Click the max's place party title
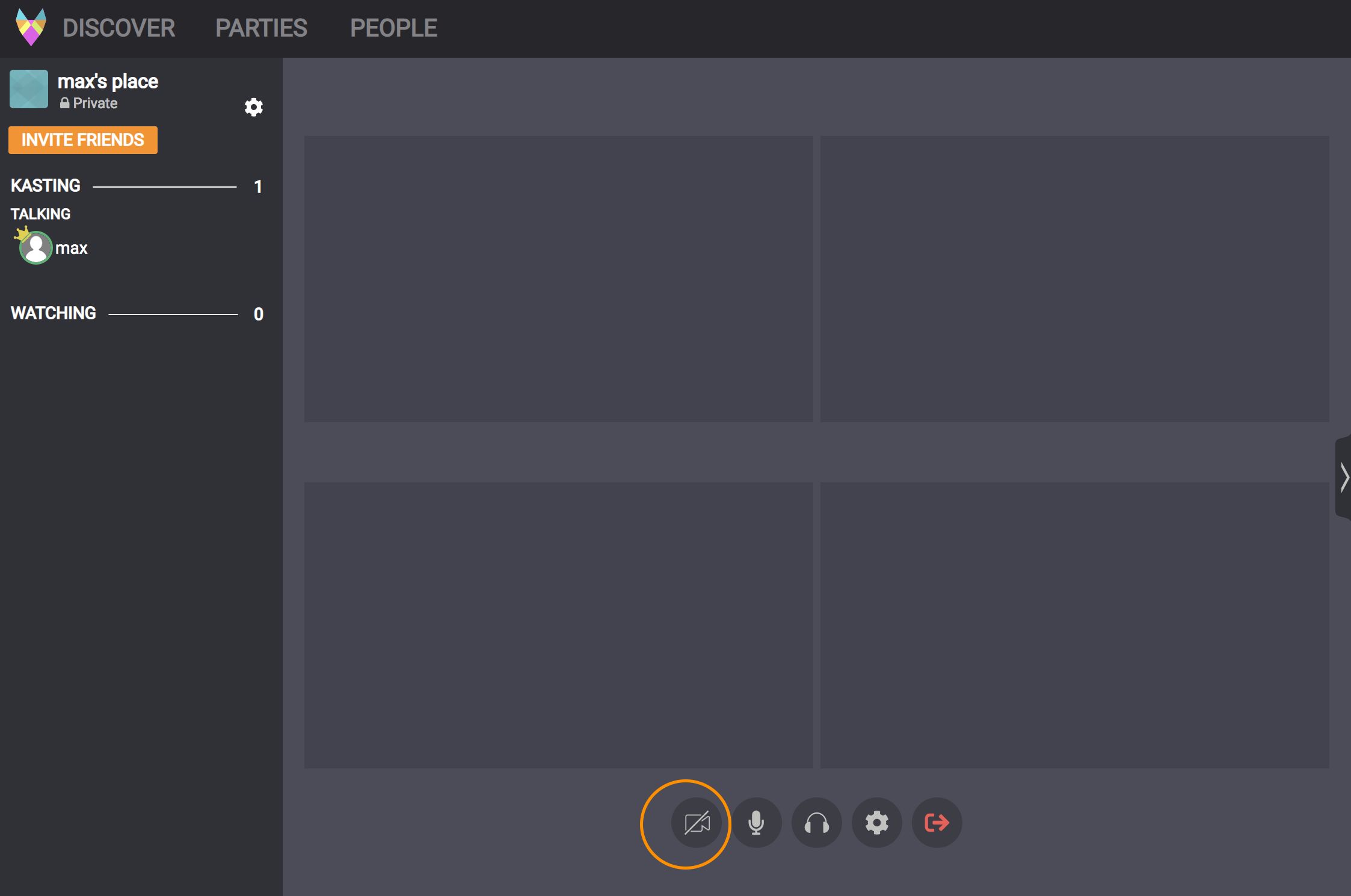Screen dimensions: 1351x896 (108, 81)
